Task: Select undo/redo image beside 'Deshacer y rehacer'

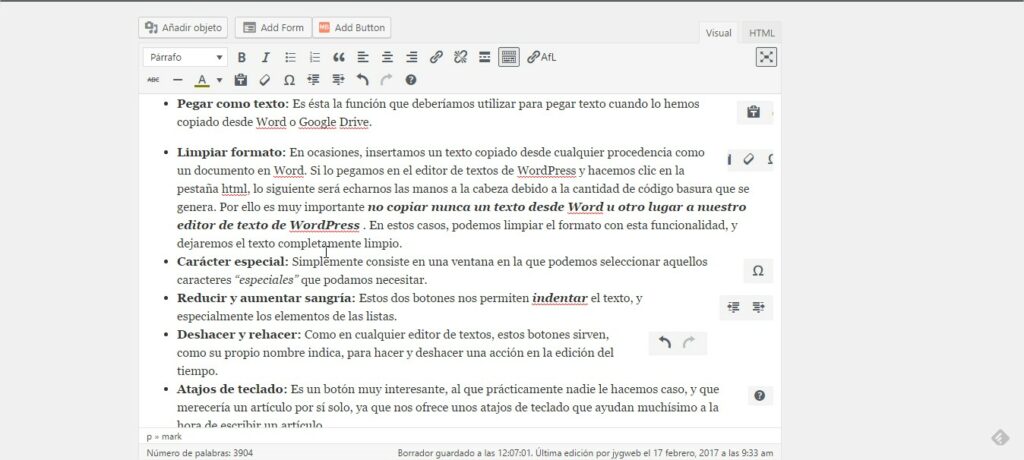Action: (x=678, y=343)
